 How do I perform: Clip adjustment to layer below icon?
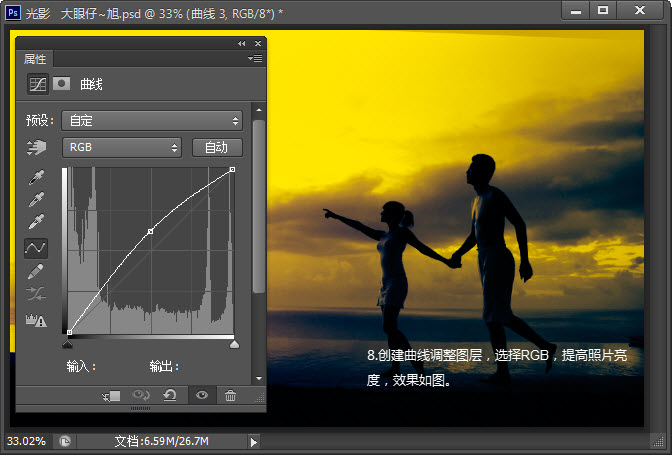coord(112,396)
